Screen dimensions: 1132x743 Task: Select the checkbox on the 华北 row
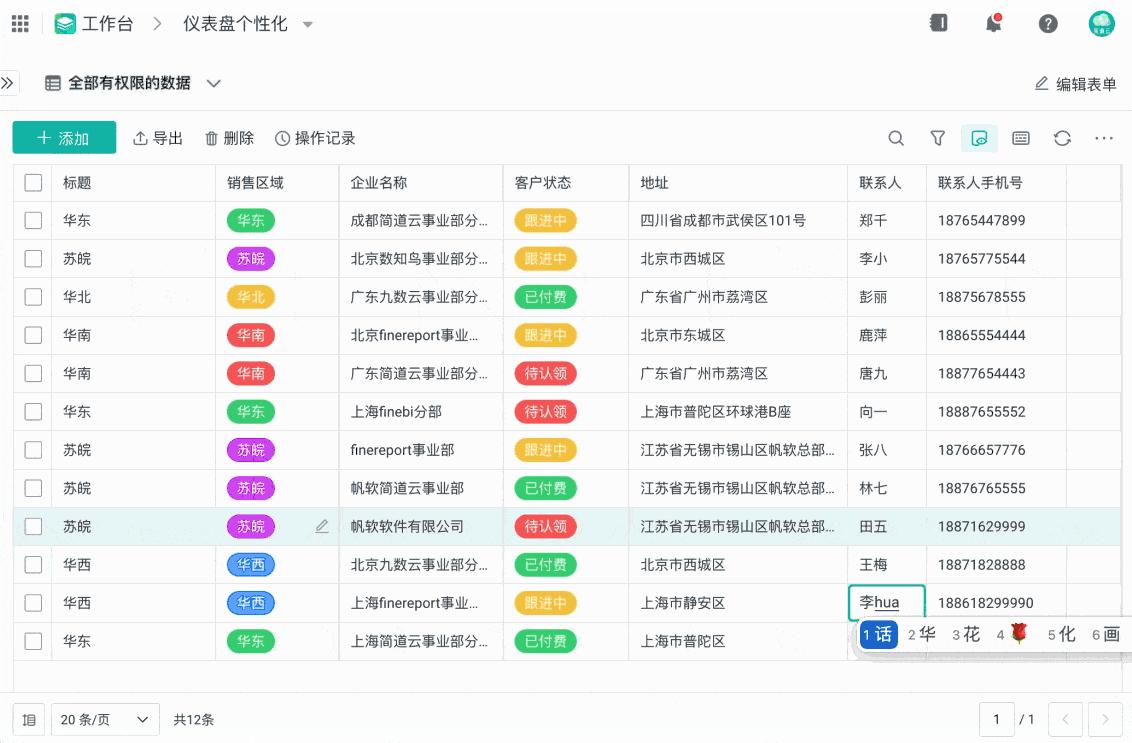[33, 297]
